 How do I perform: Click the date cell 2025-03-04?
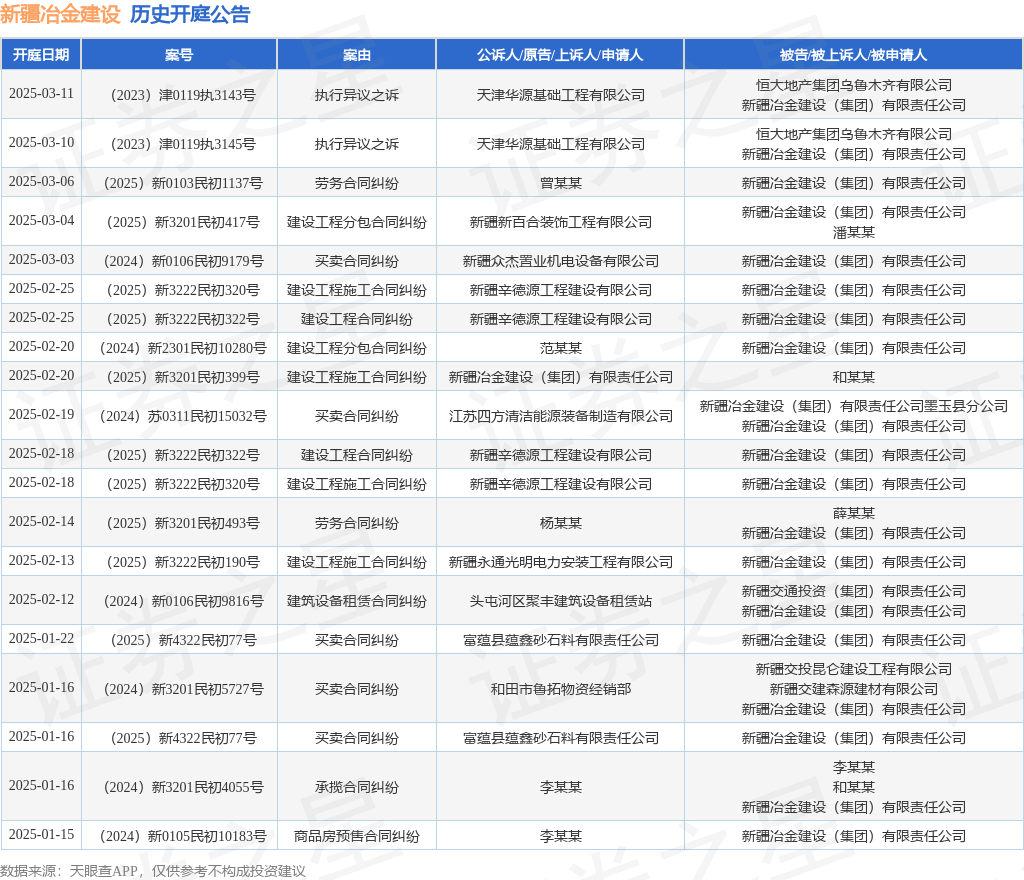[x=41, y=221]
